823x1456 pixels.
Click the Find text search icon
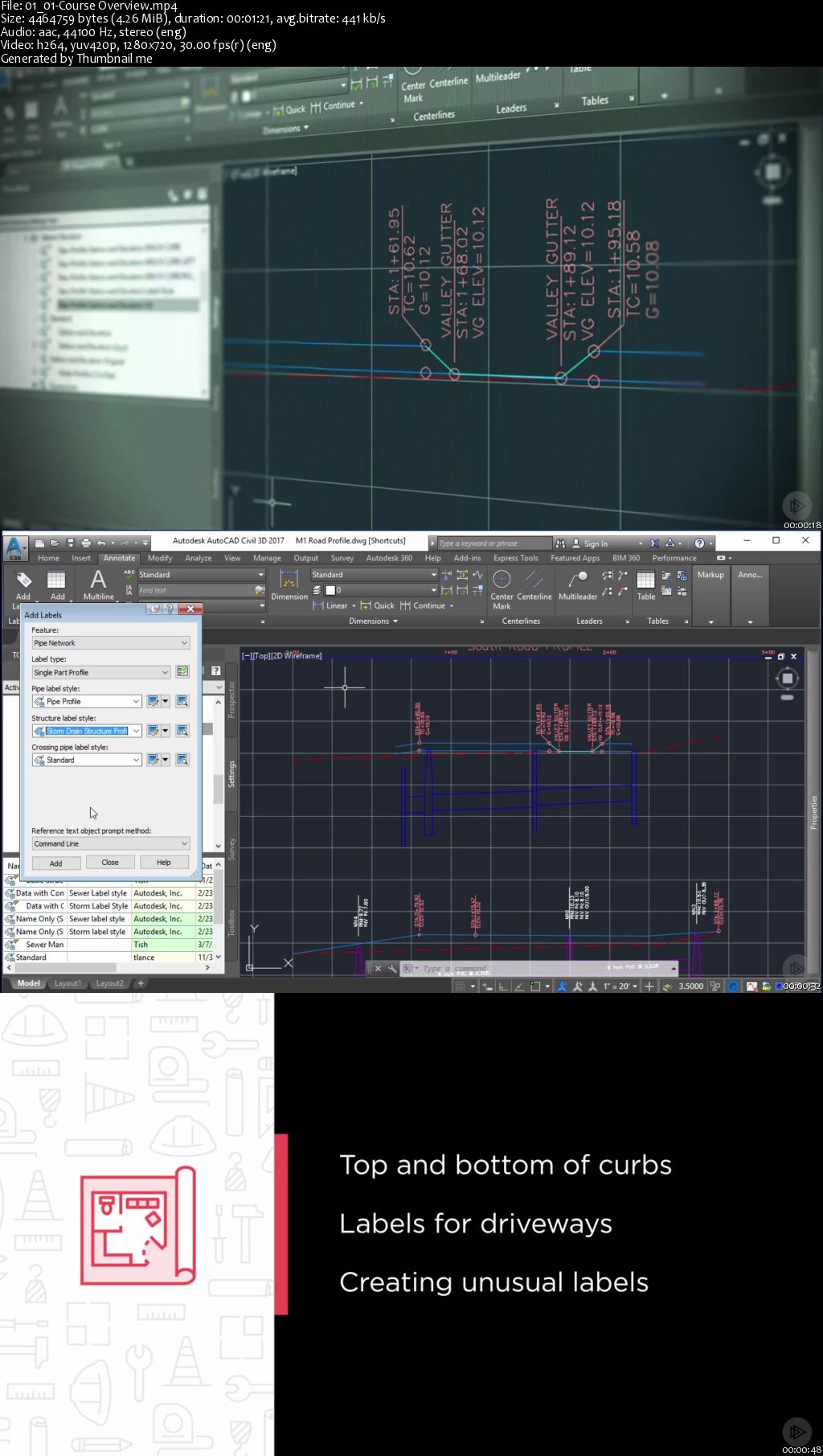pos(260,590)
